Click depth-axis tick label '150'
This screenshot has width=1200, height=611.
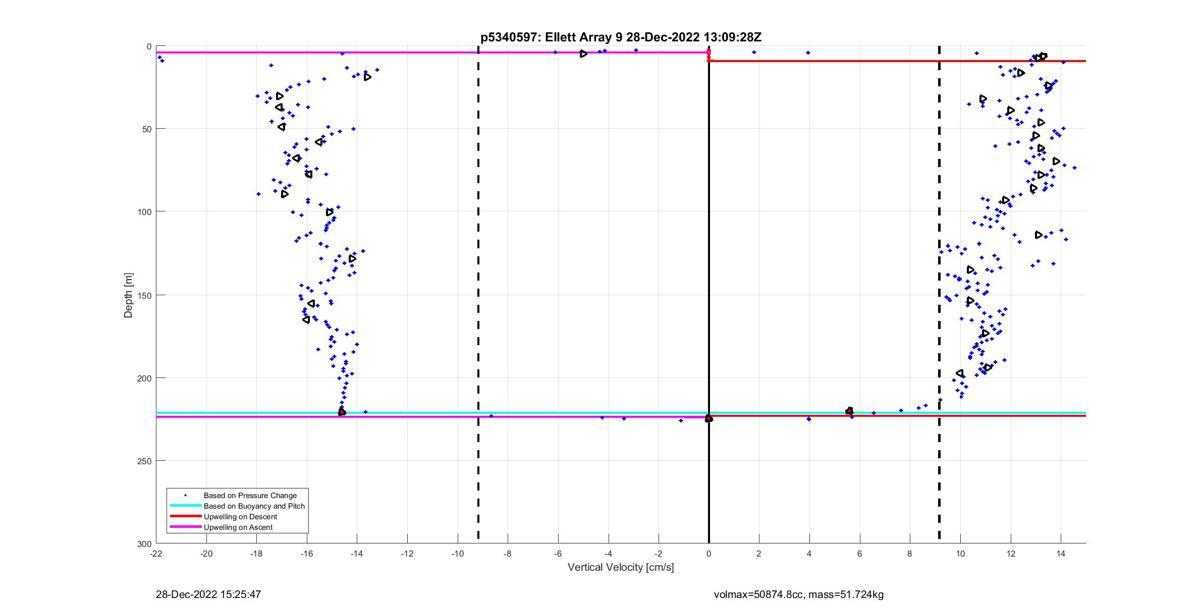[145, 295]
